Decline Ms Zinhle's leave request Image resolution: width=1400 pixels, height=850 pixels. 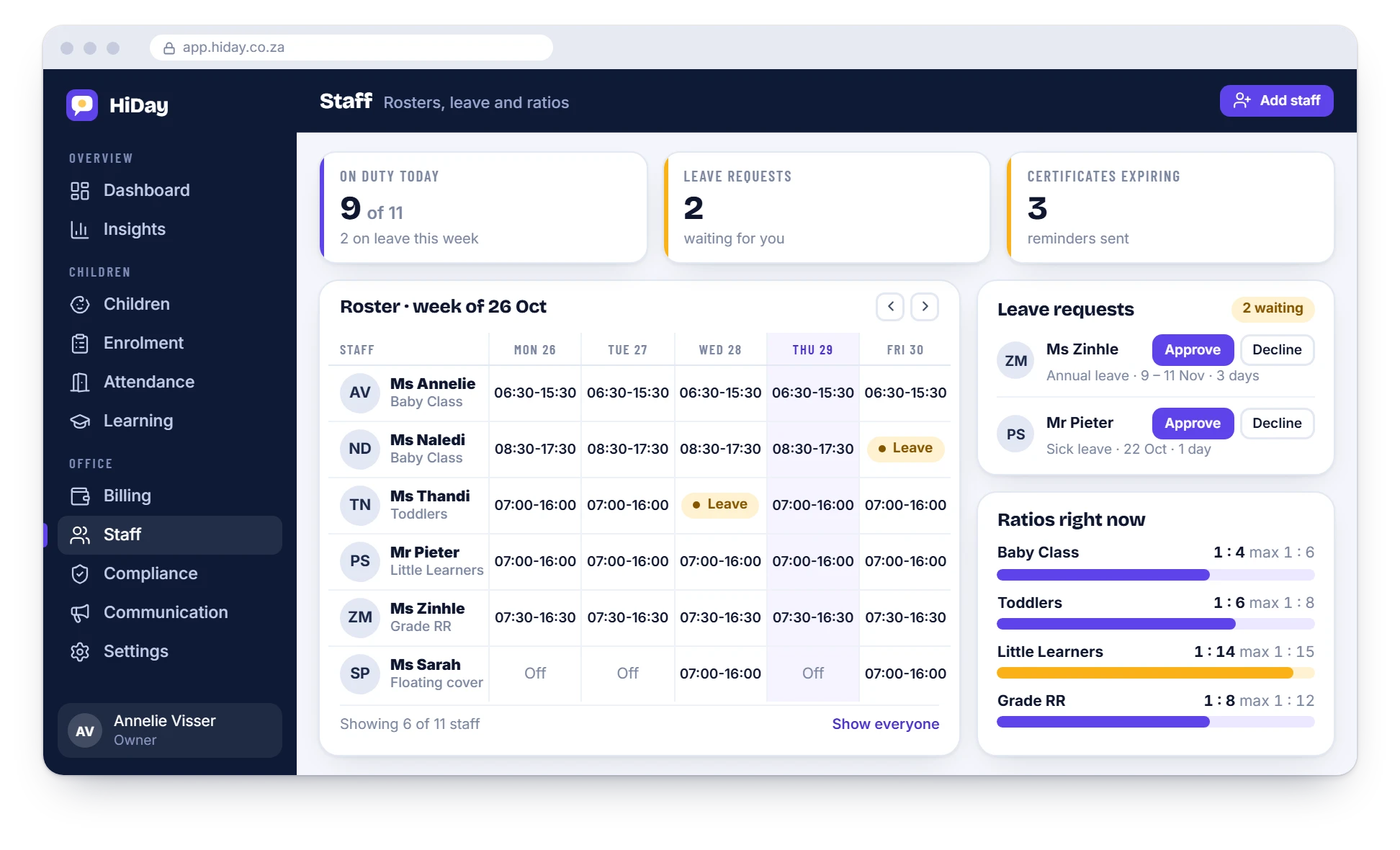pos(1277,350)
